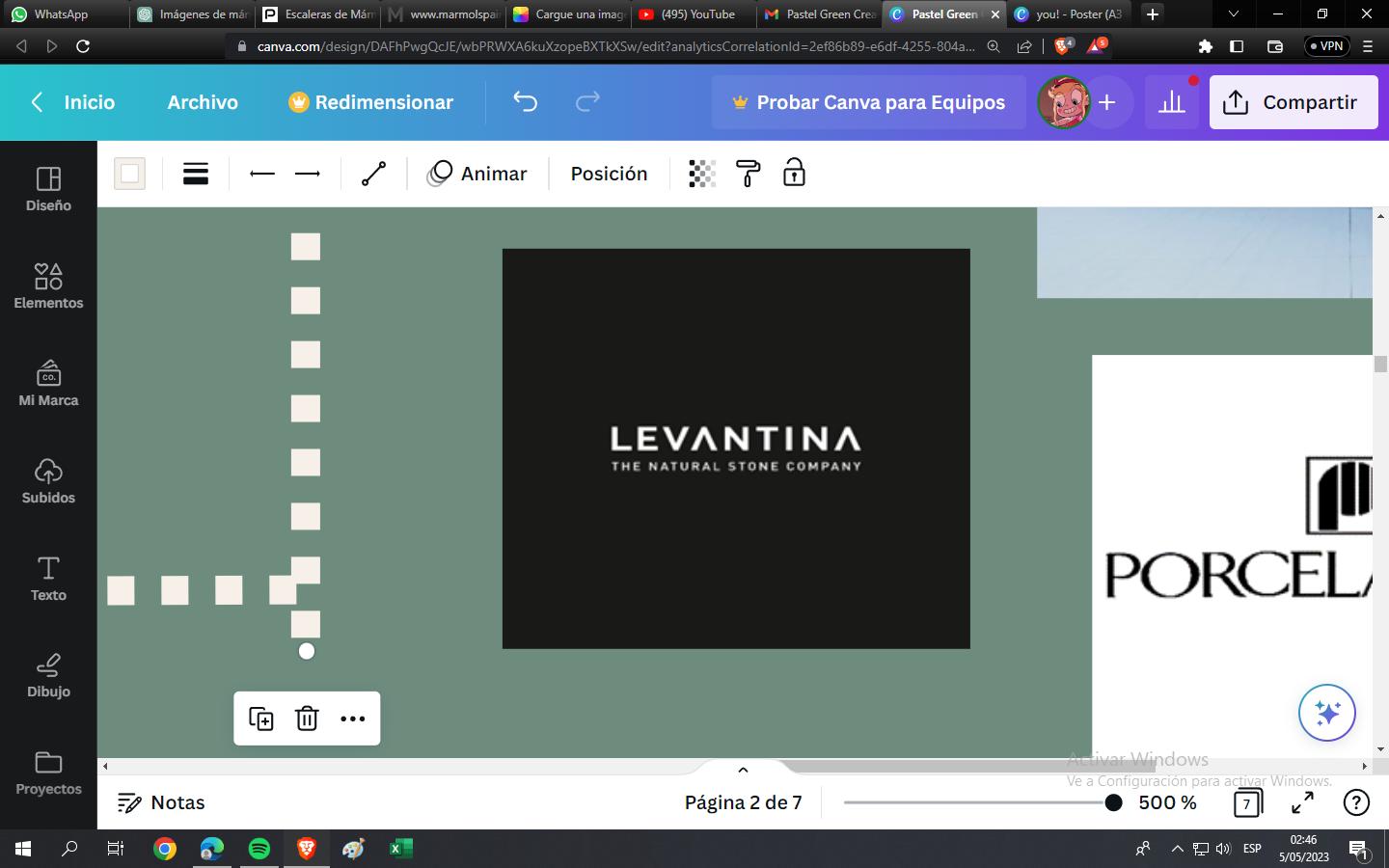Delete the selected element with trash icon
Viewport: 1389px width, 868px height.
point(307,719)
